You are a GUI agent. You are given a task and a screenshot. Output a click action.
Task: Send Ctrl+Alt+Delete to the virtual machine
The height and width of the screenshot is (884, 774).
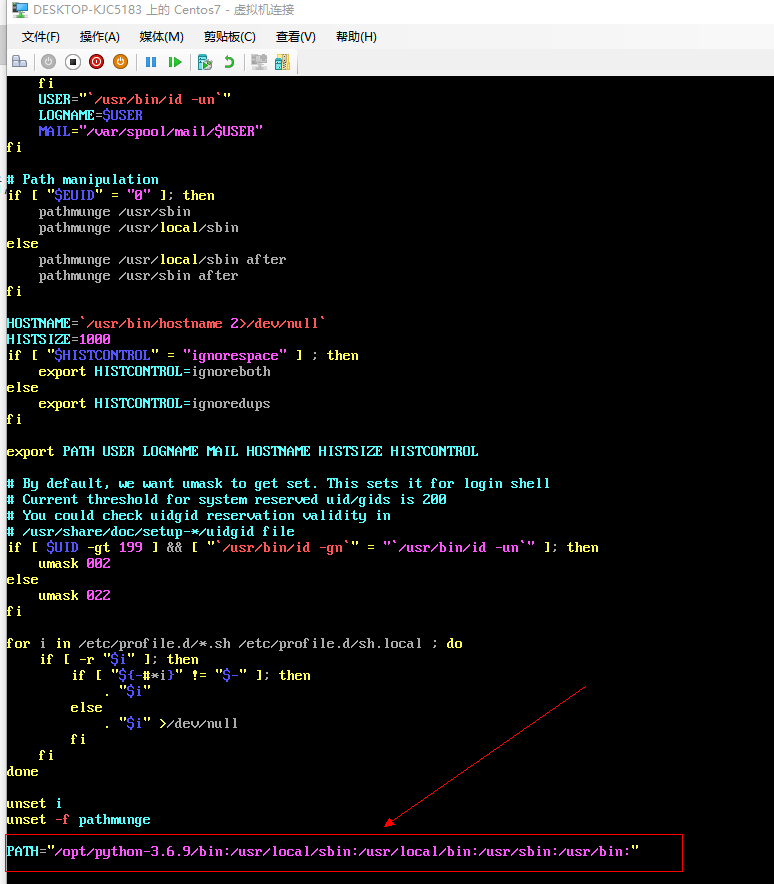click(20, 62)
